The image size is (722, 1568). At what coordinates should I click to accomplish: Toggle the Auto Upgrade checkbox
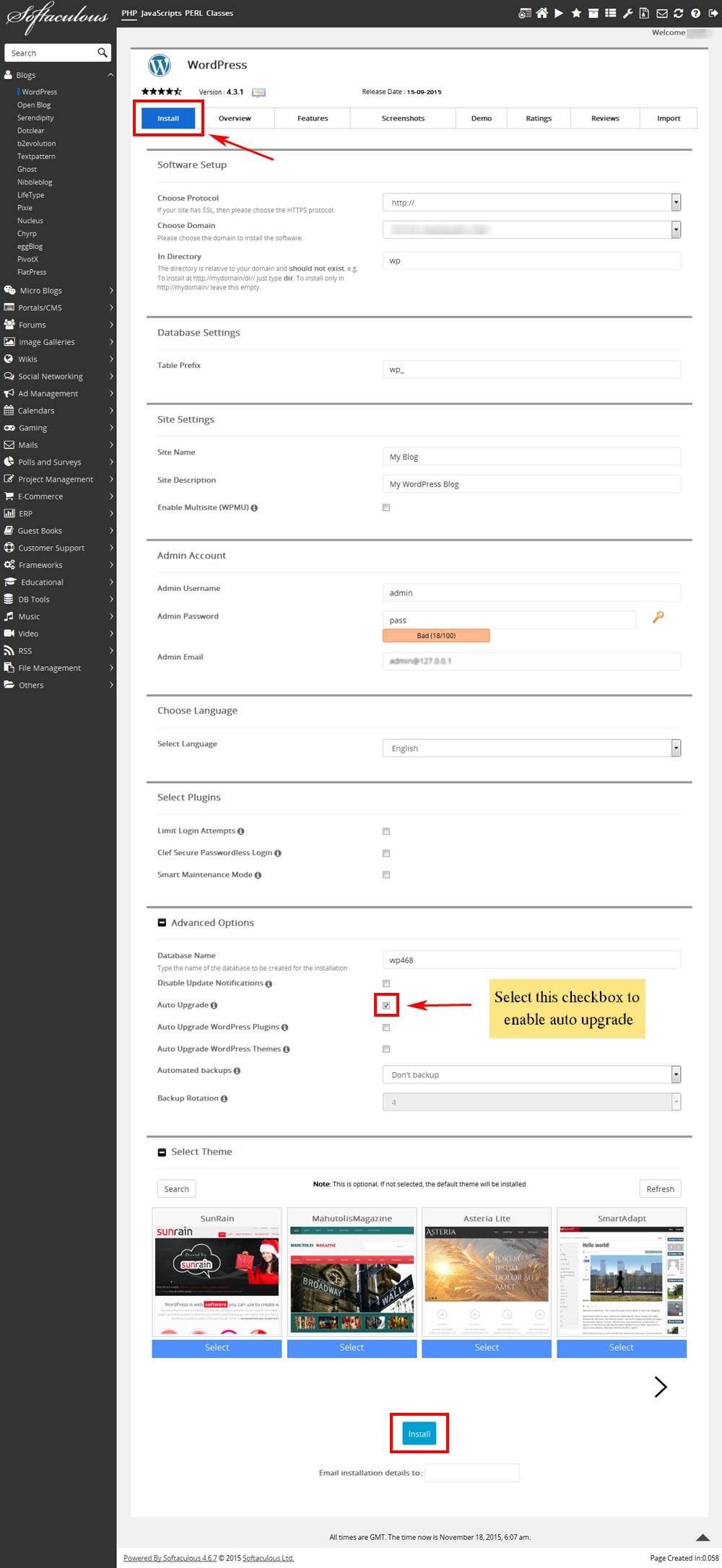point(386,1005)
